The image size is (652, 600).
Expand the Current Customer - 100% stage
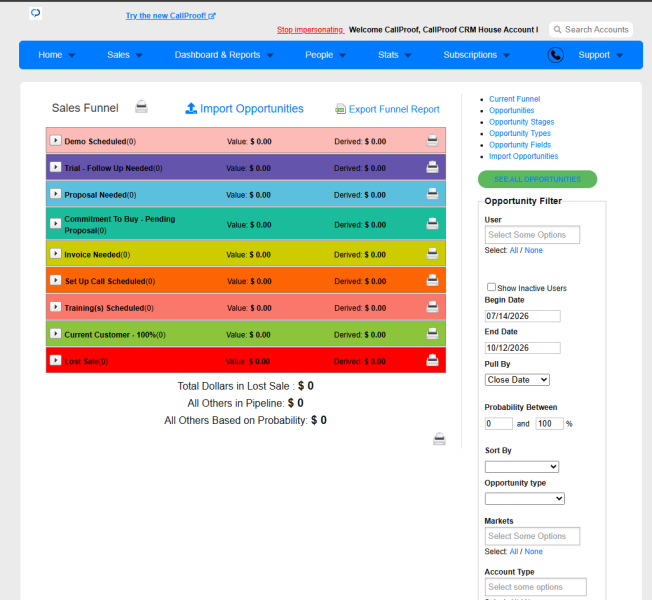55,333
